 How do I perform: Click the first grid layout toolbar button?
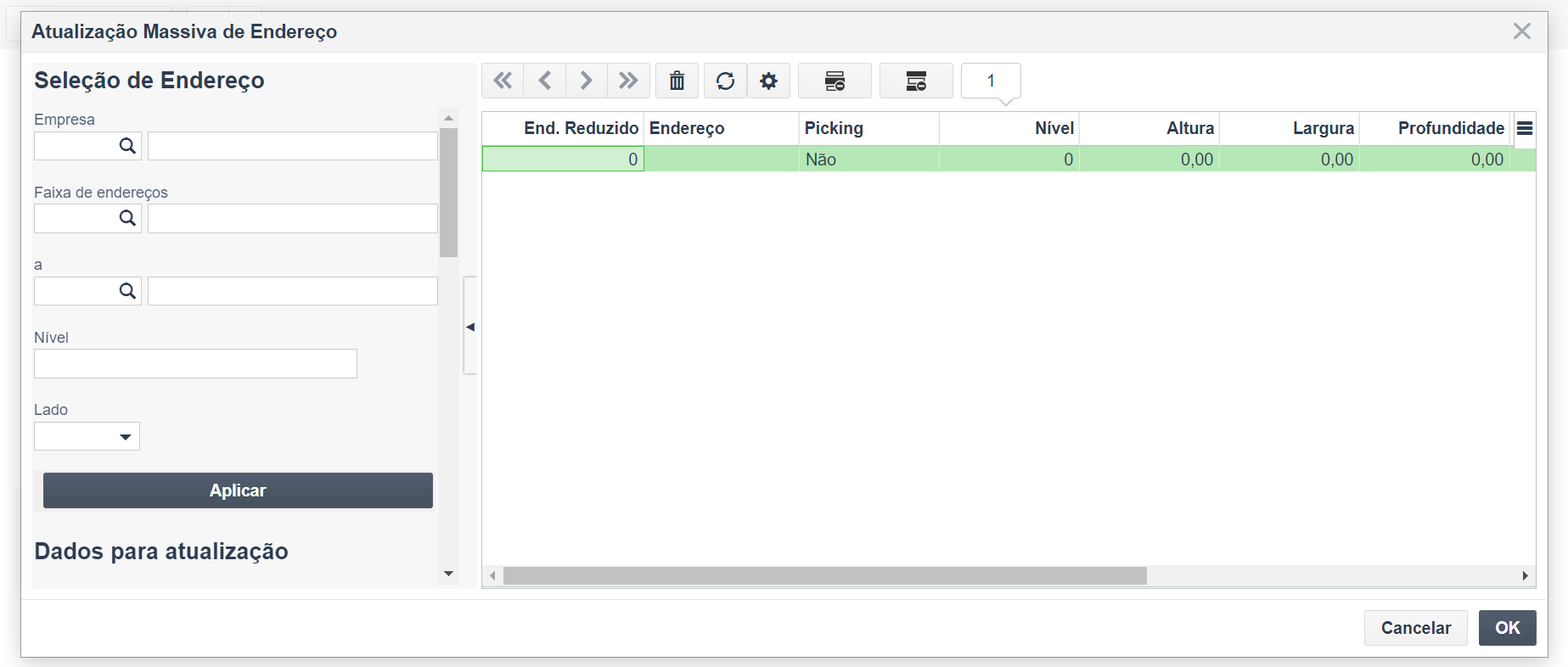pos(835,81)
